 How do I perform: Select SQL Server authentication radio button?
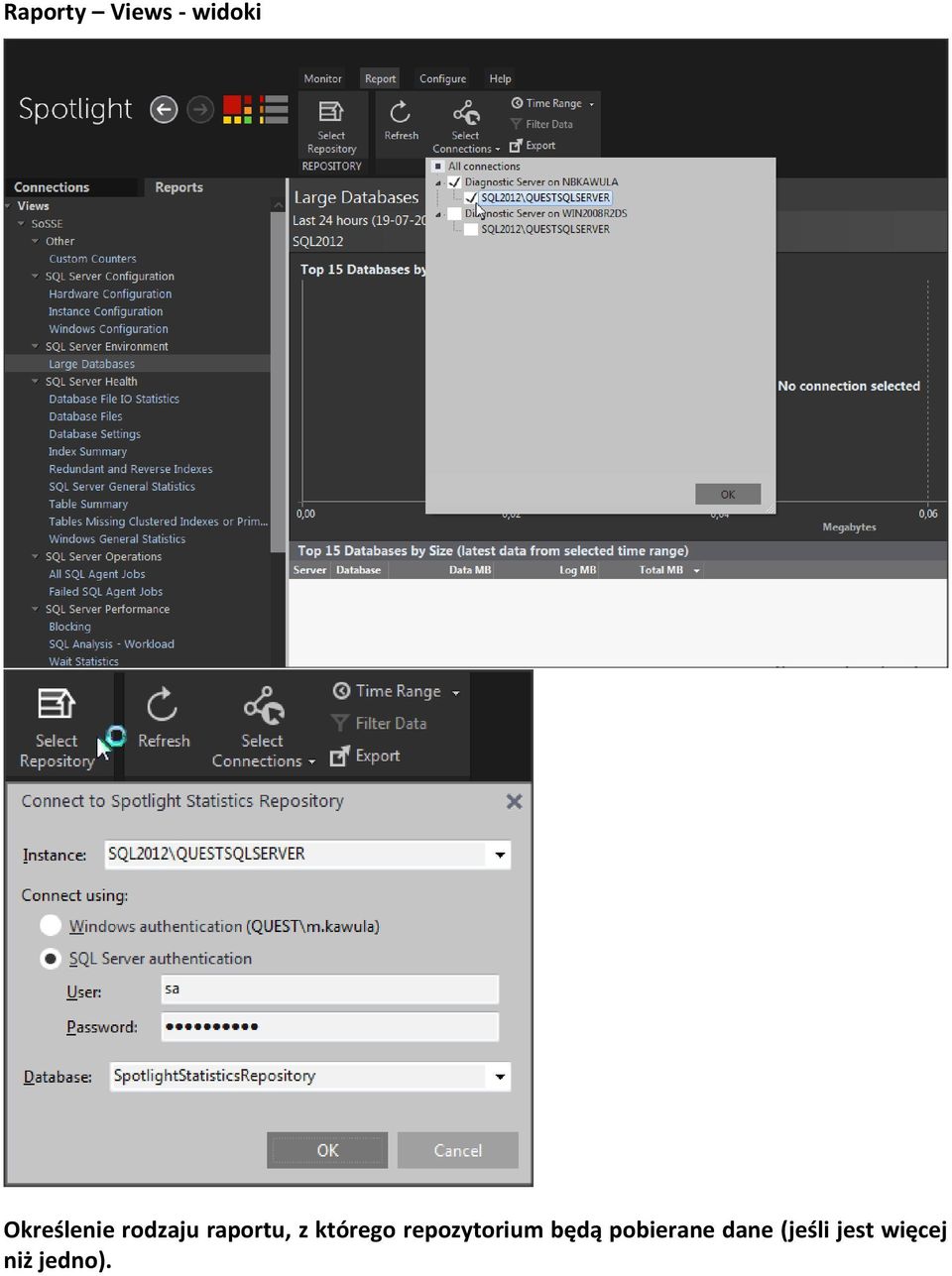(x=51, y=959)
